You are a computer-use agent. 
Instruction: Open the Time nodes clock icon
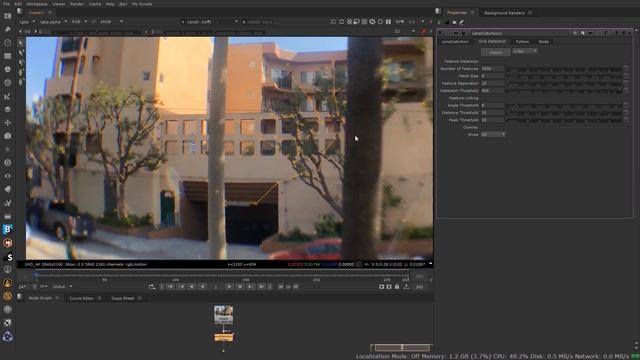tap(7, 42)
